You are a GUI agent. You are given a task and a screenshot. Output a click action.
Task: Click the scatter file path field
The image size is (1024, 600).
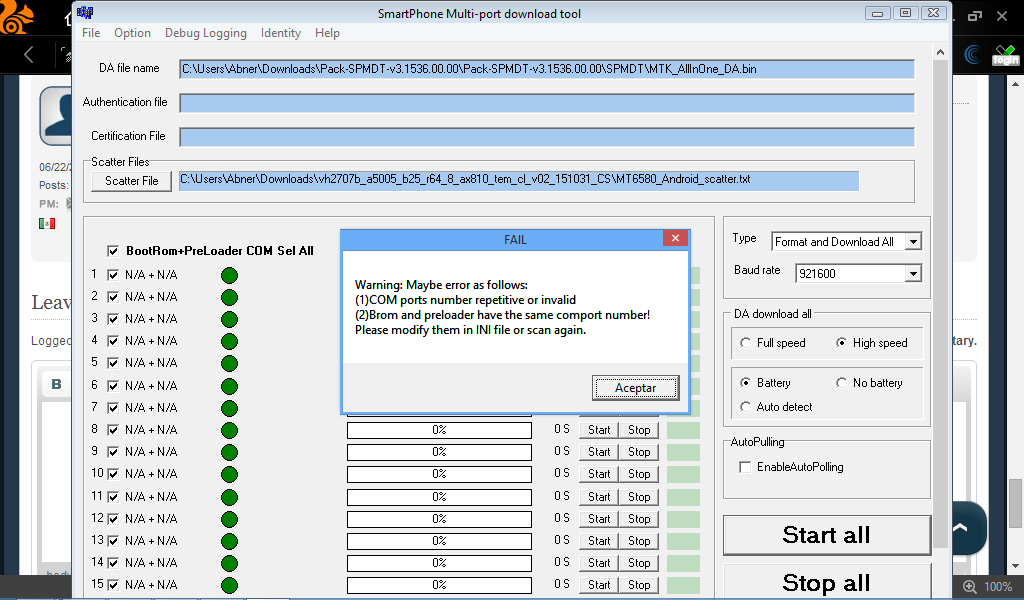(519, 181)
